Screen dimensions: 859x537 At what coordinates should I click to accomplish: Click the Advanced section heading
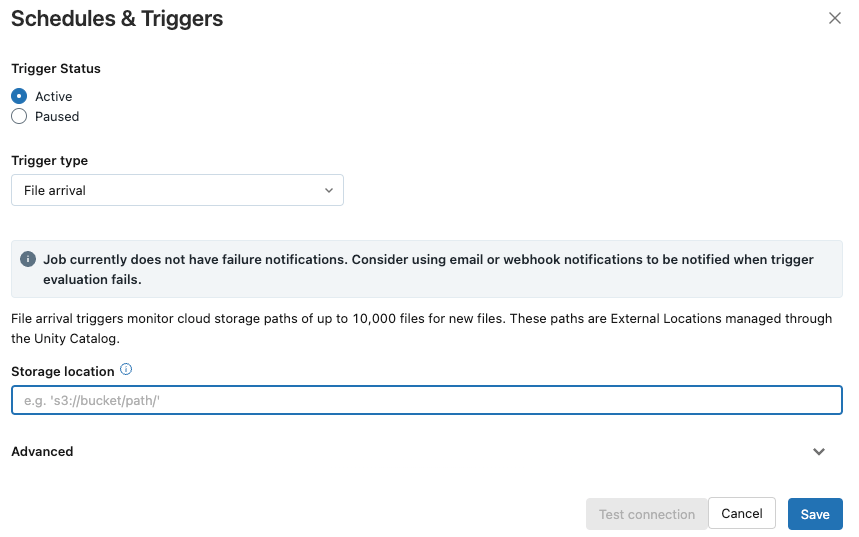42,452
